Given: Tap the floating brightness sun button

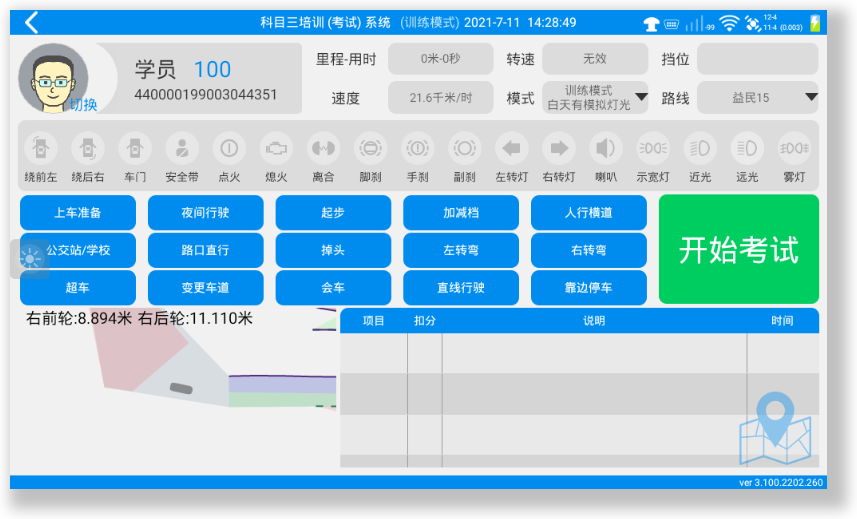Looking at the screenshot, I should (30, 258).
